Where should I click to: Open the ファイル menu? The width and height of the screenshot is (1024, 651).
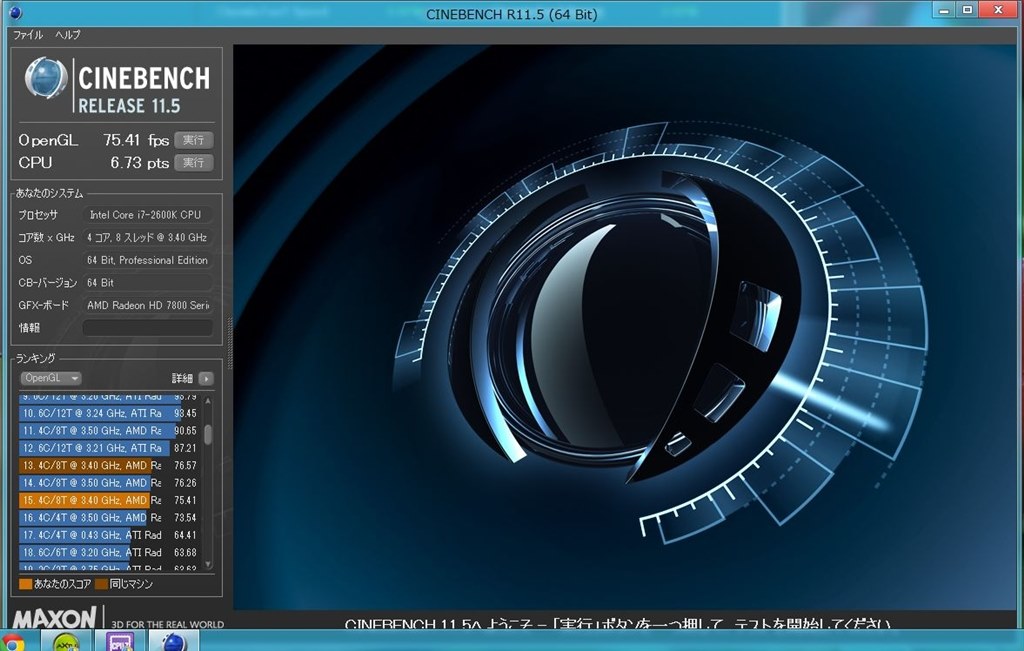(28, 35)
